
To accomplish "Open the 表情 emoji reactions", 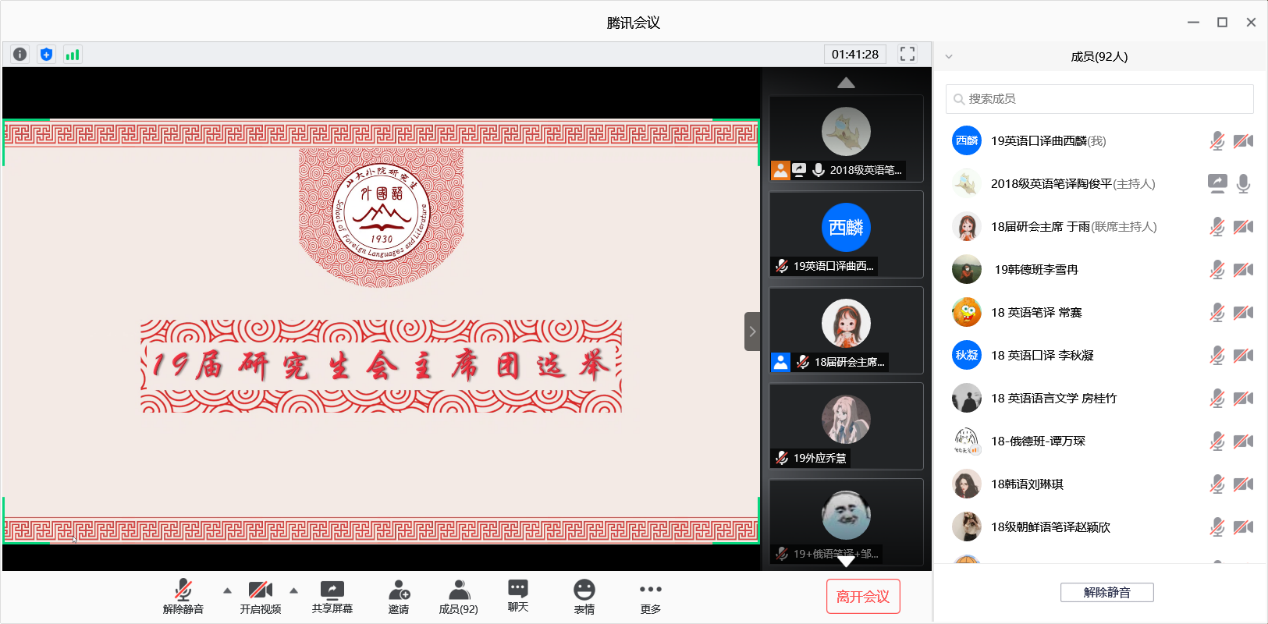I will tap(584, 597).
